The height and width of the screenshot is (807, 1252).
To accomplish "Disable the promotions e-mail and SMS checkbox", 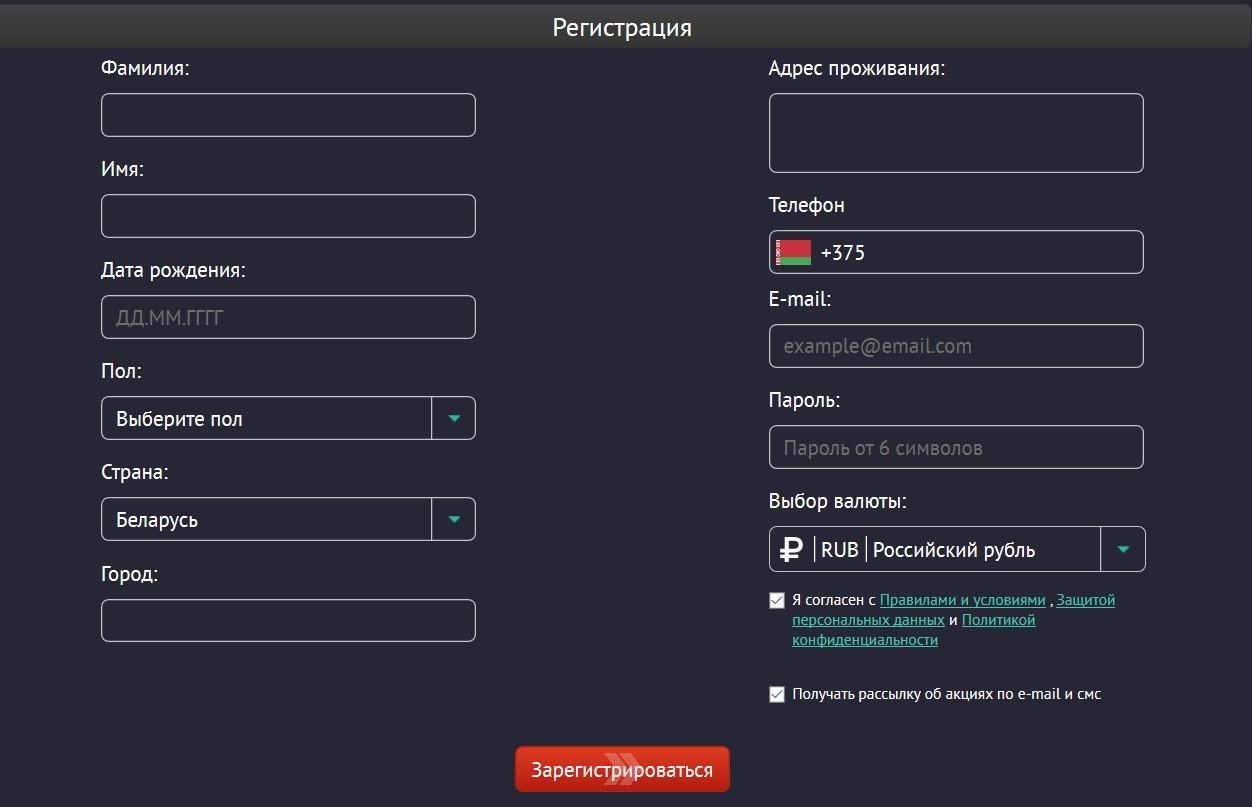I will coord(777,694).
